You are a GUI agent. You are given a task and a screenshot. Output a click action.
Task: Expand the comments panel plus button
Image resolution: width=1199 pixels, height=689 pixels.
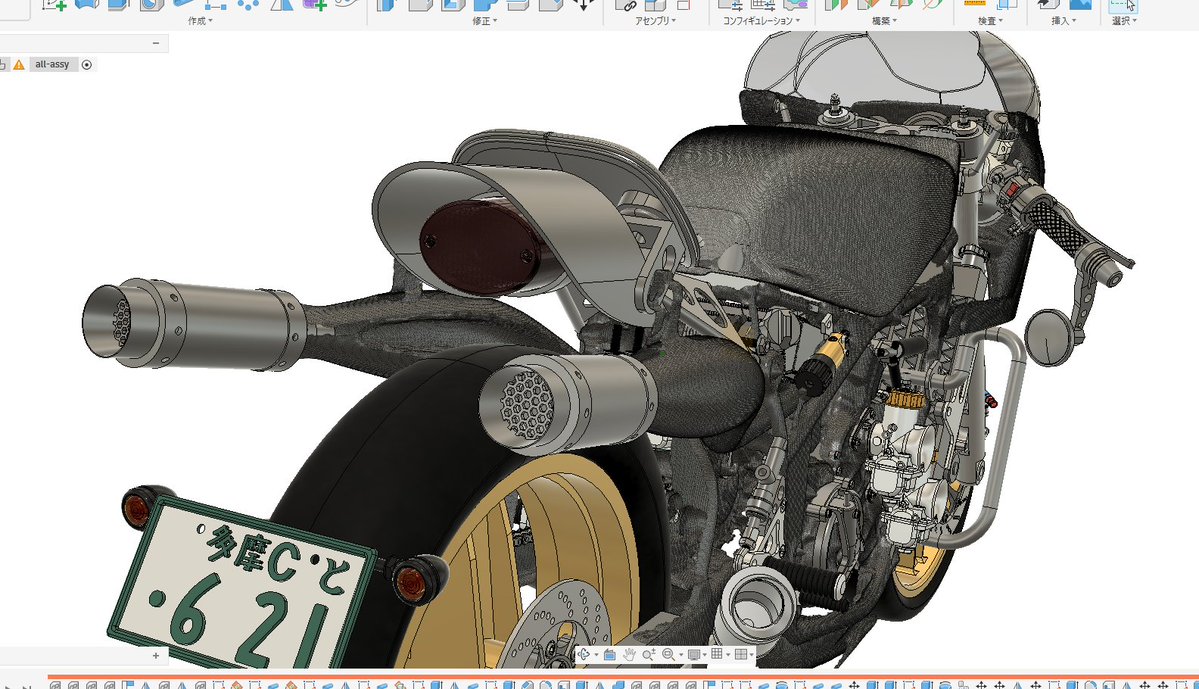click(x=156, y=655)
